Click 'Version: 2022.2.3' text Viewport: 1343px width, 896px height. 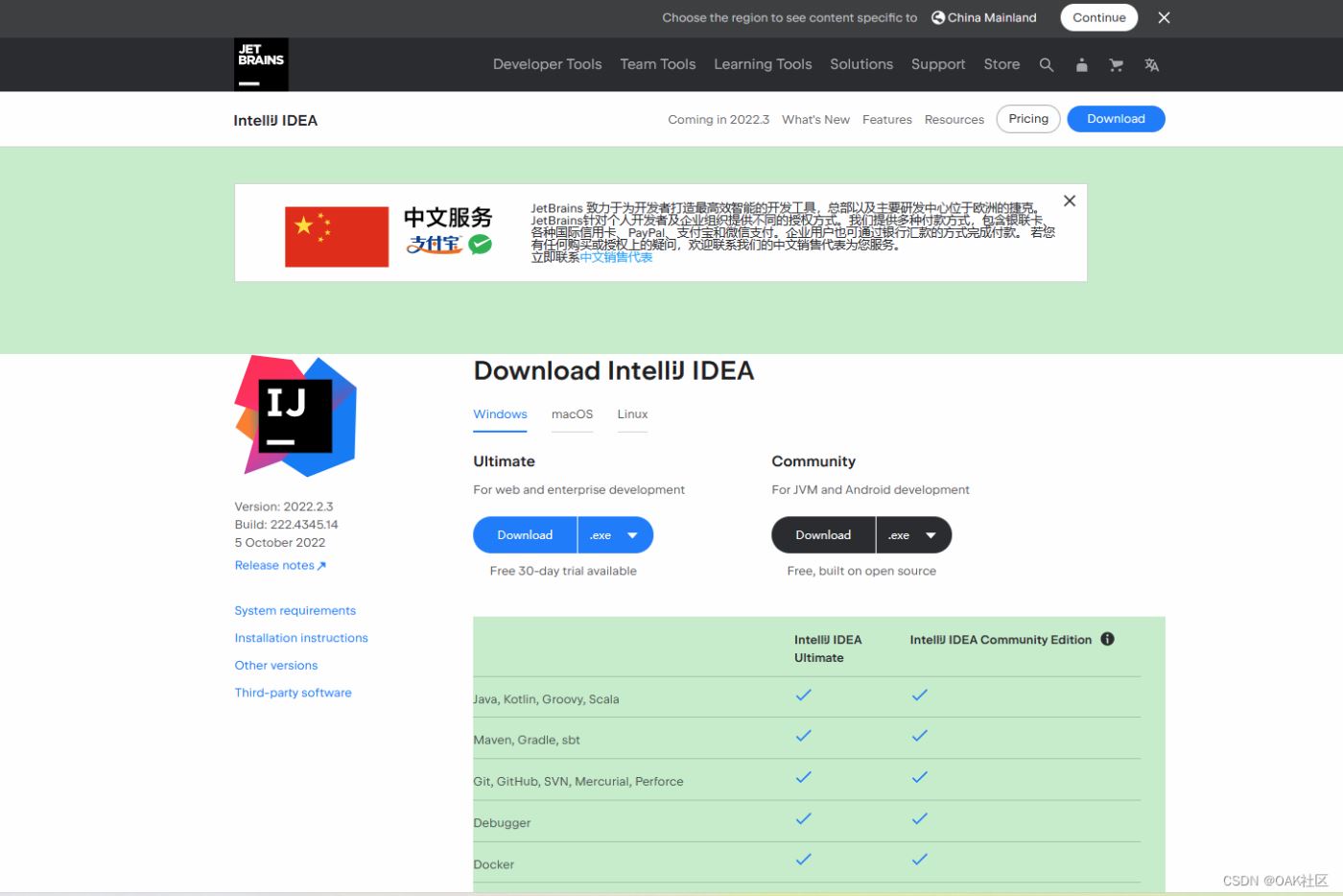tap(284, 507)
